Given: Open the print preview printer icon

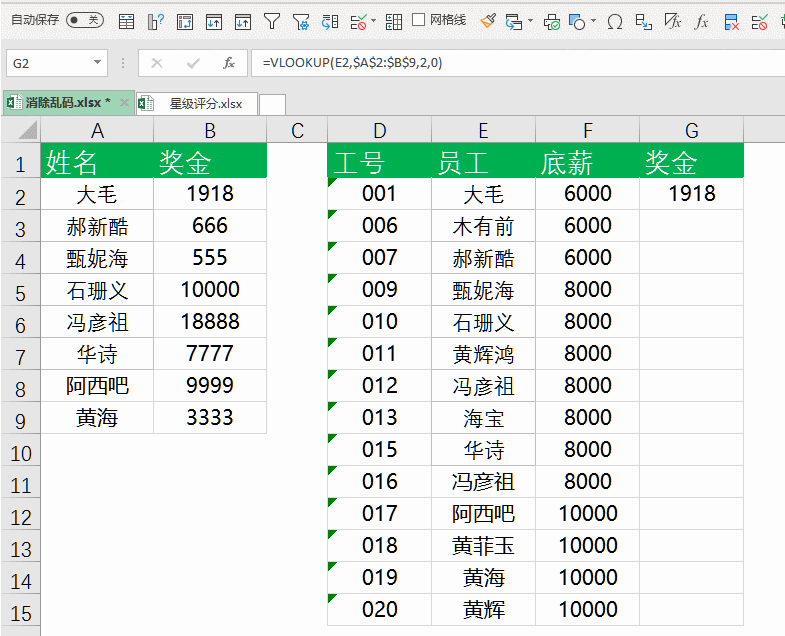Looking at the screenshot, I should [552, 22].
